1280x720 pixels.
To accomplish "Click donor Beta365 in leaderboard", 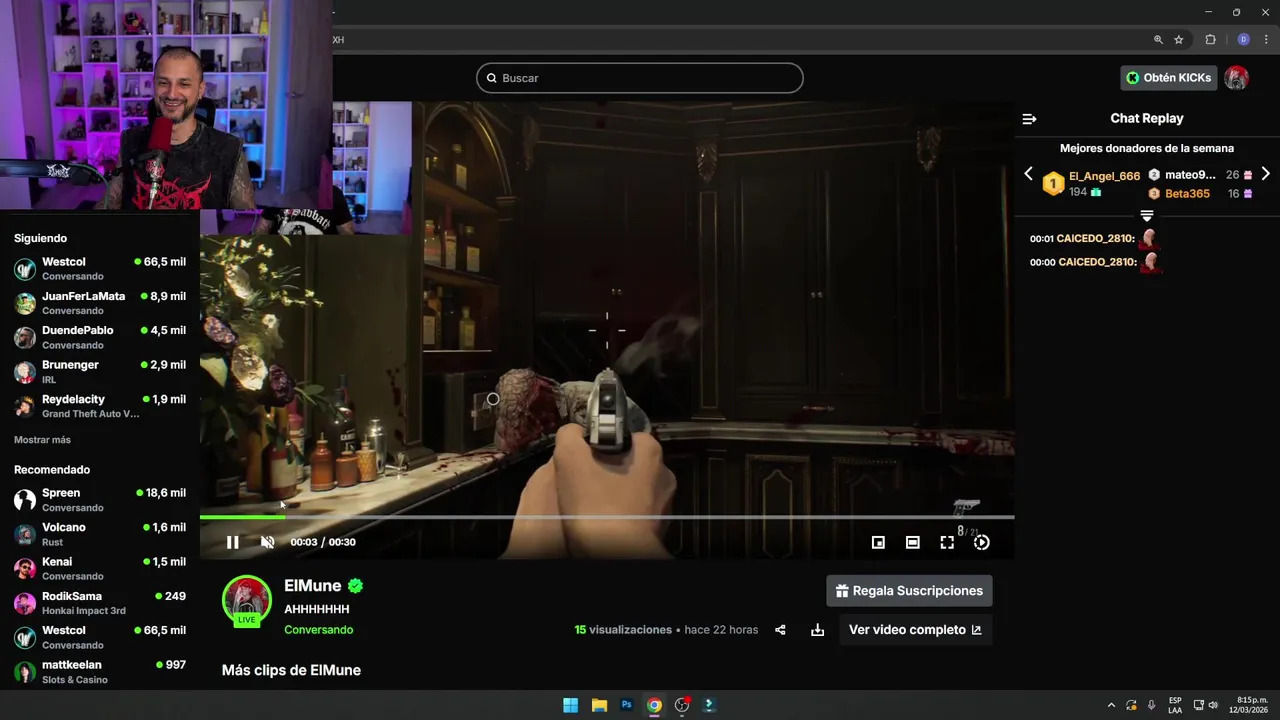I will (x=1187, y=194).
